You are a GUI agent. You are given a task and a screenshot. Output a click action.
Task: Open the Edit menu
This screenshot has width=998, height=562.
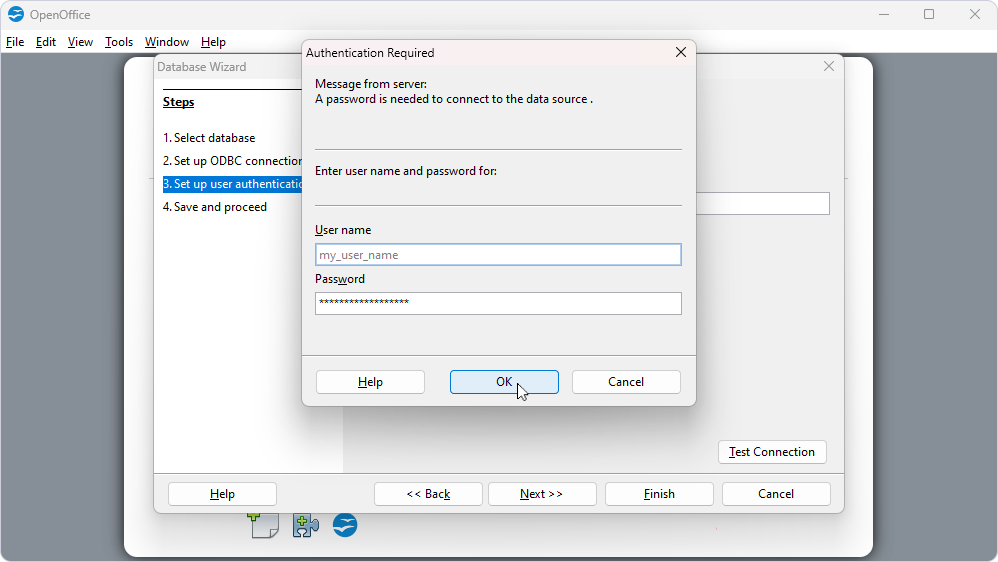point(46,42)
